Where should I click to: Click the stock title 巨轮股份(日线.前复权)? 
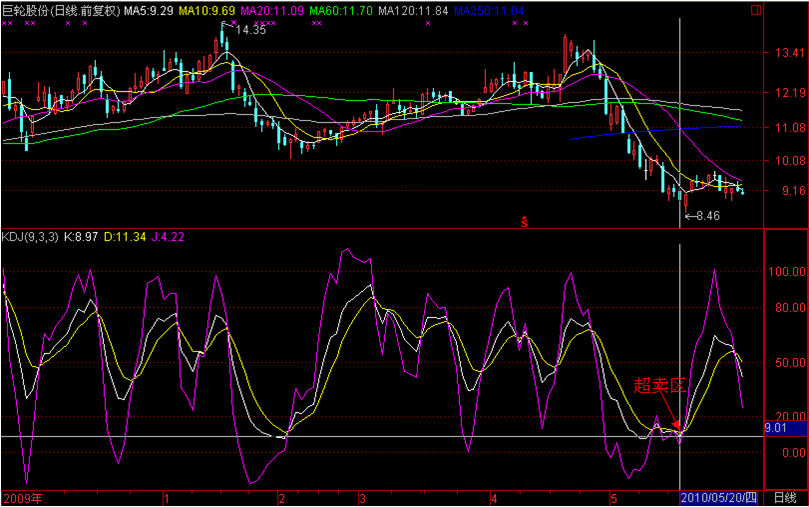[x=61, y=11]
